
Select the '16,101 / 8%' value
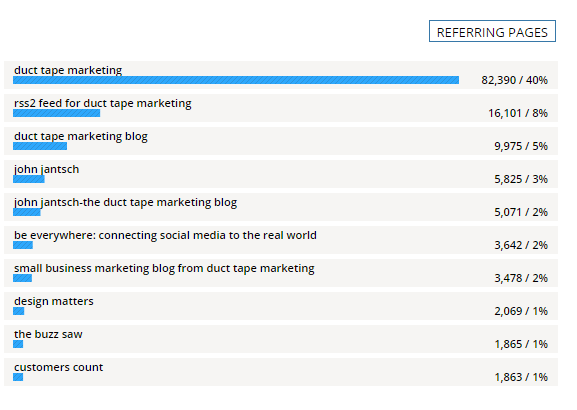click(518, 113)
